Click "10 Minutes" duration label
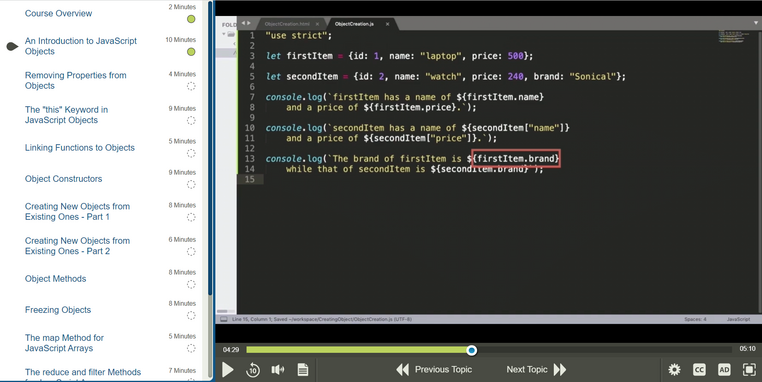The height and width of the screenshot is (382, 762). (180, 40)
